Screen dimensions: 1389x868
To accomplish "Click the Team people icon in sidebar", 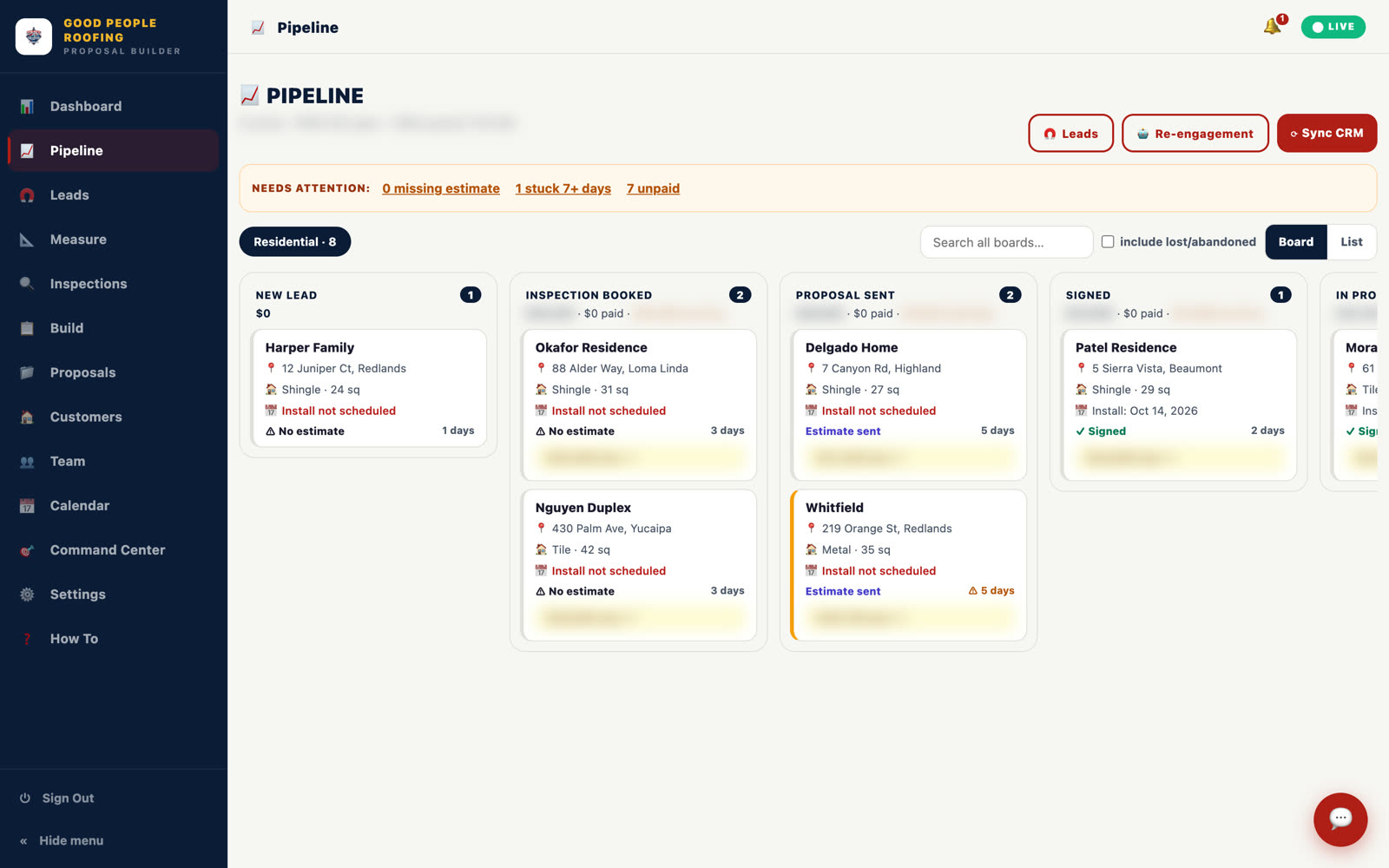I will [27, 462].
